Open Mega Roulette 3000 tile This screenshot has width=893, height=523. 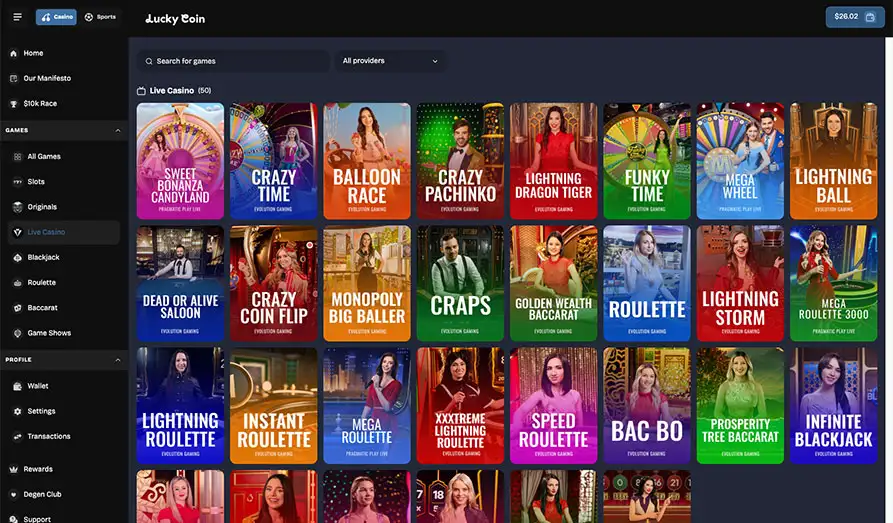pos(834,284)
